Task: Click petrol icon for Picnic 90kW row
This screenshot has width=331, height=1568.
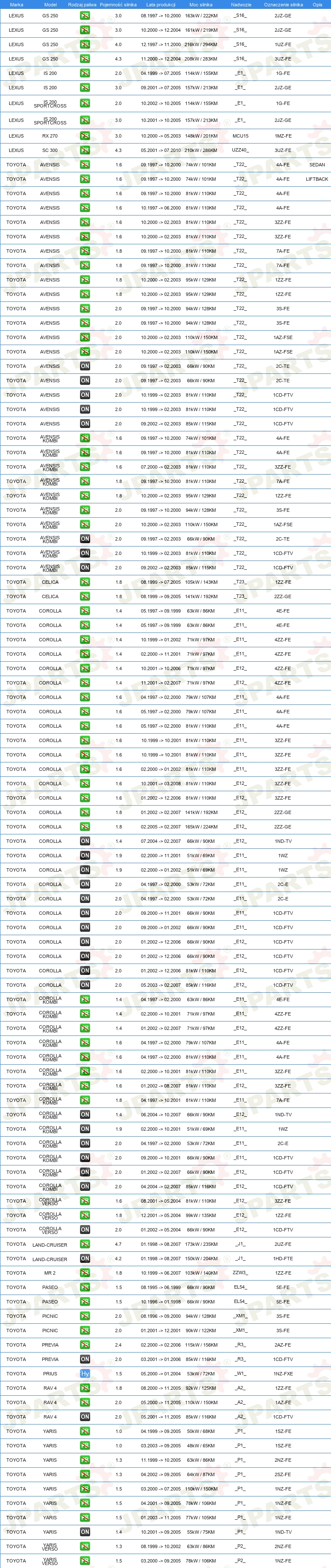Action: (85, 1331)
